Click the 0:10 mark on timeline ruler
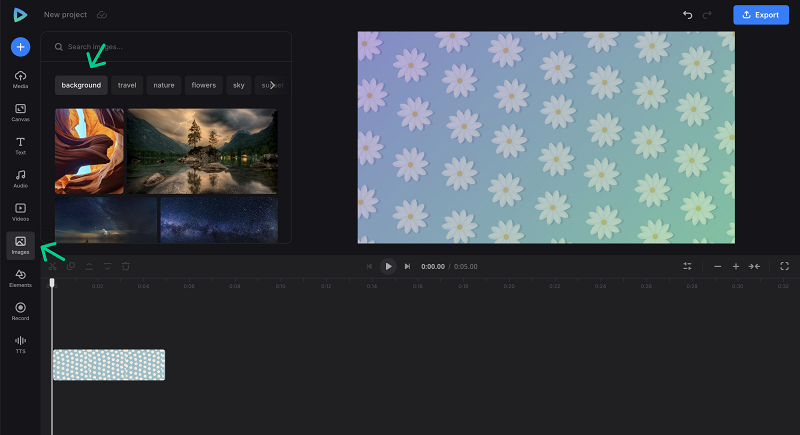Viewport: 800px width, 435px height. pos(281,286)
